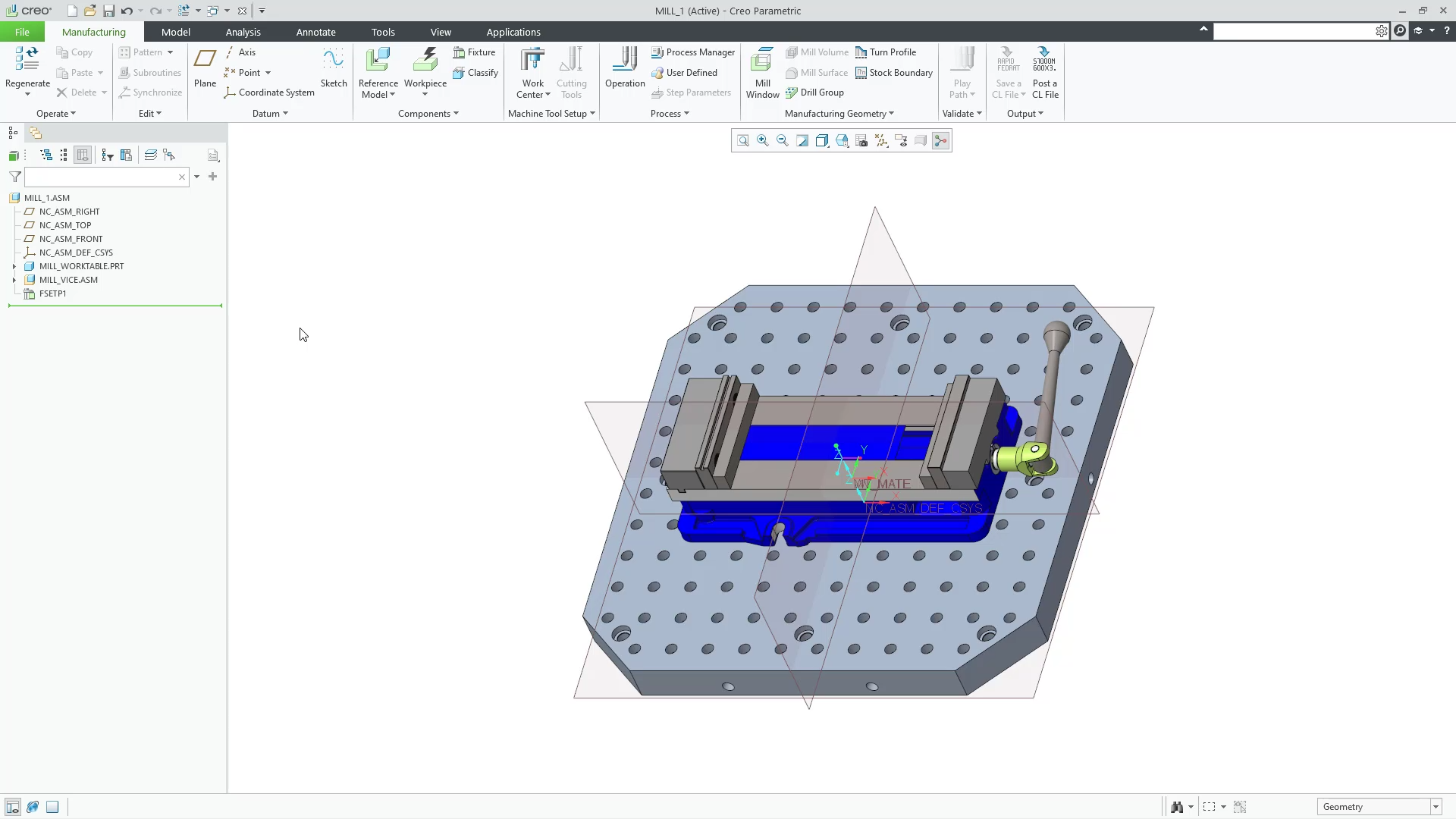This screenshot has height=819, width=1456.
Task: Click the Operation icon in Process
Action: point(625,59)
